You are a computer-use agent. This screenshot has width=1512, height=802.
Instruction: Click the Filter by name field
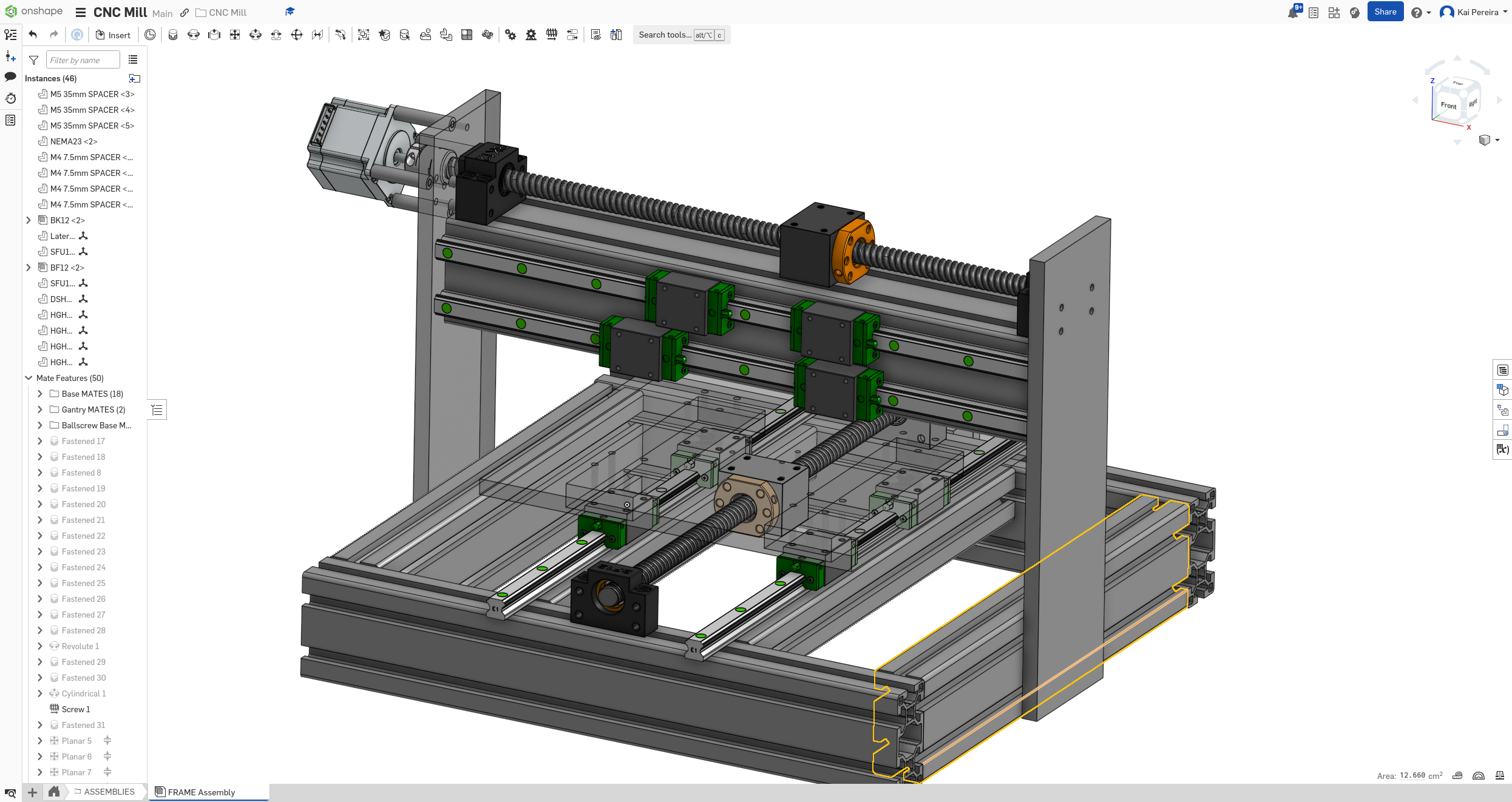click(x=83, y=59)
